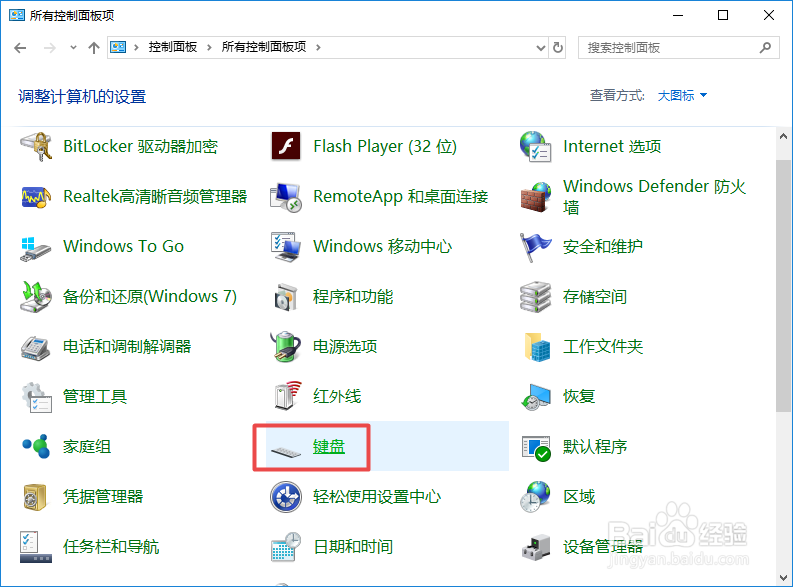Click the scrollbar up arrow

pos(783,136)
